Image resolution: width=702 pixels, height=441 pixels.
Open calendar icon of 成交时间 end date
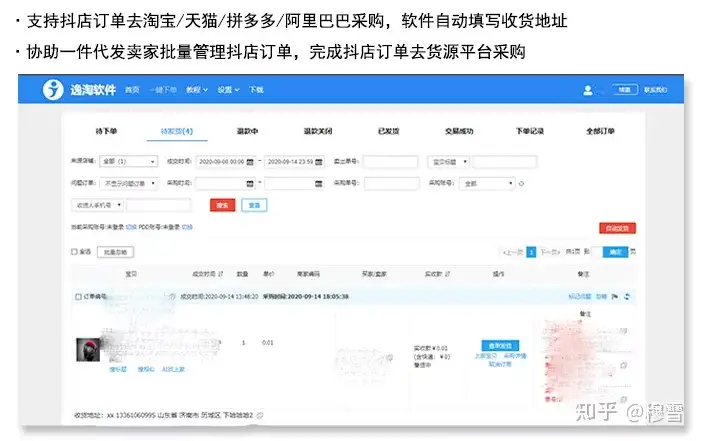coord(318,162)
